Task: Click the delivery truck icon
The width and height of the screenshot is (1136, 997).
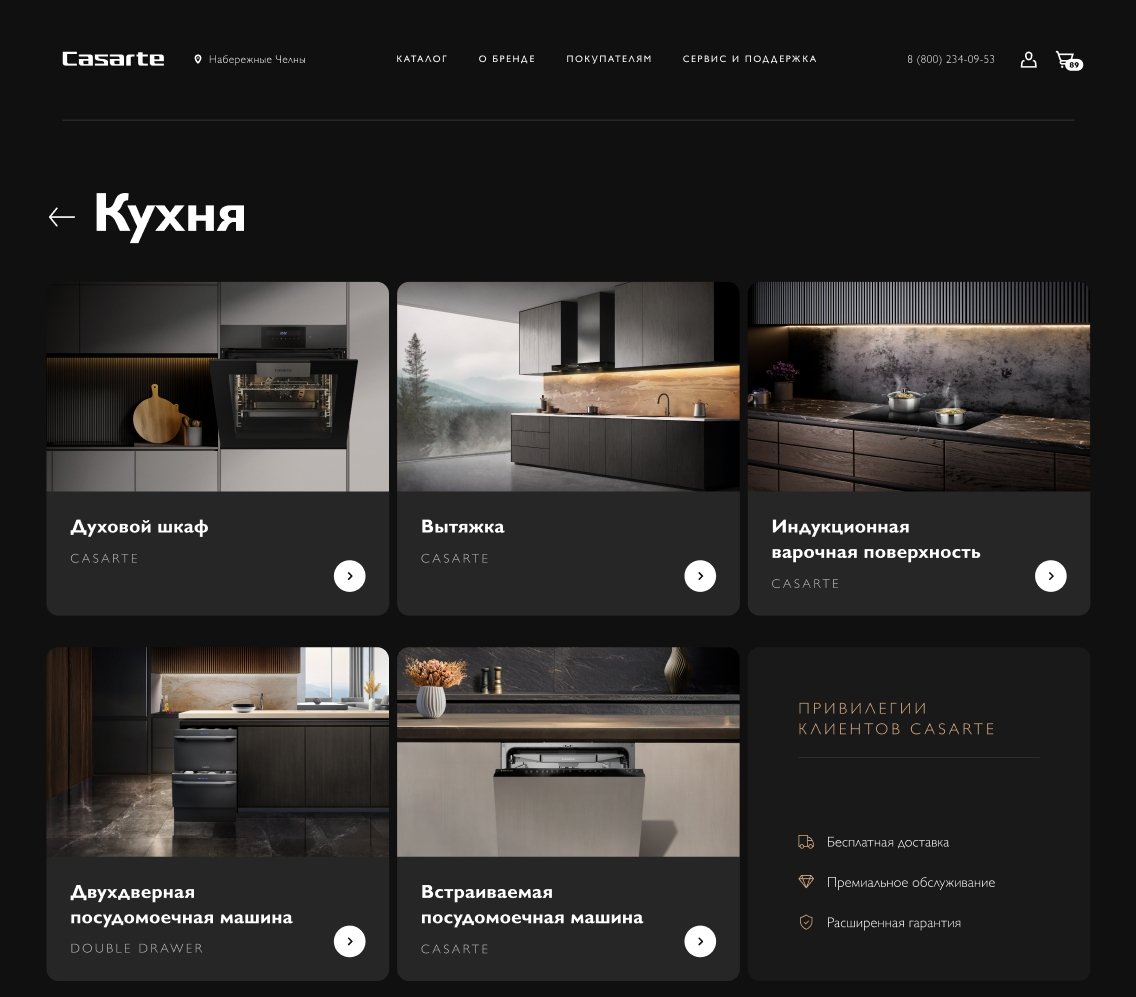Action: 806,842
